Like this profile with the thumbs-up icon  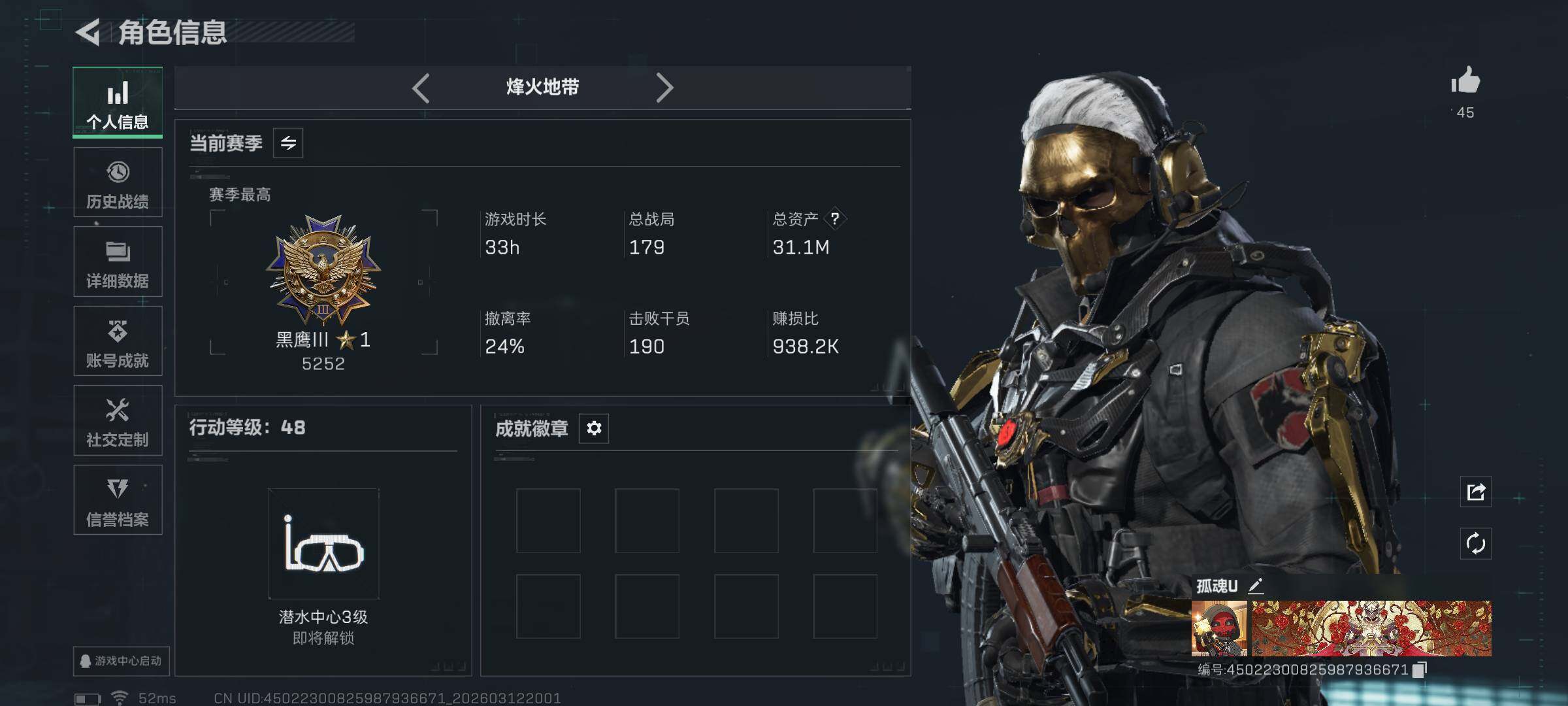[x=1465, y=81]
